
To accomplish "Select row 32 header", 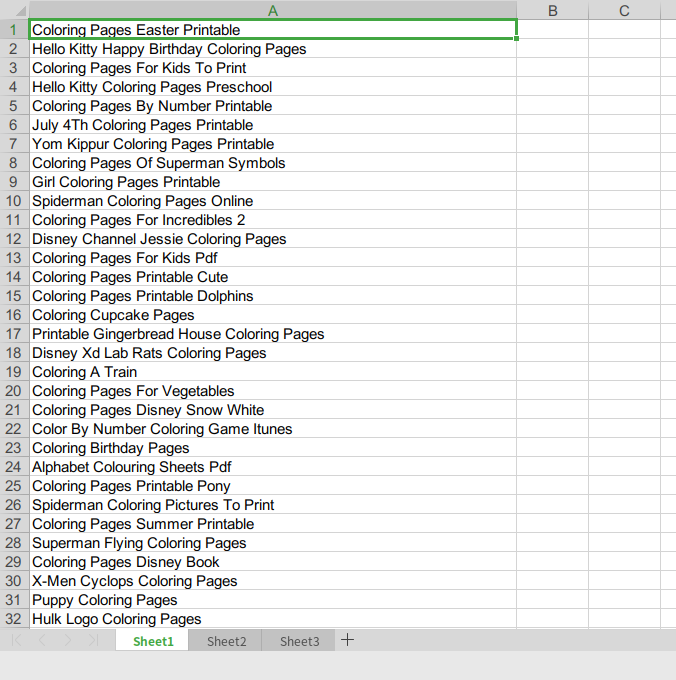I will [x=14, y=619].
